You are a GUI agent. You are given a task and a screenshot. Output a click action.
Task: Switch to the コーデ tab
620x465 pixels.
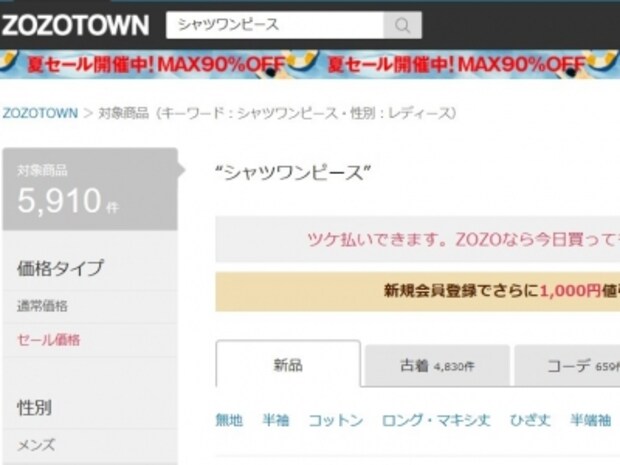(x=567, y=366)
